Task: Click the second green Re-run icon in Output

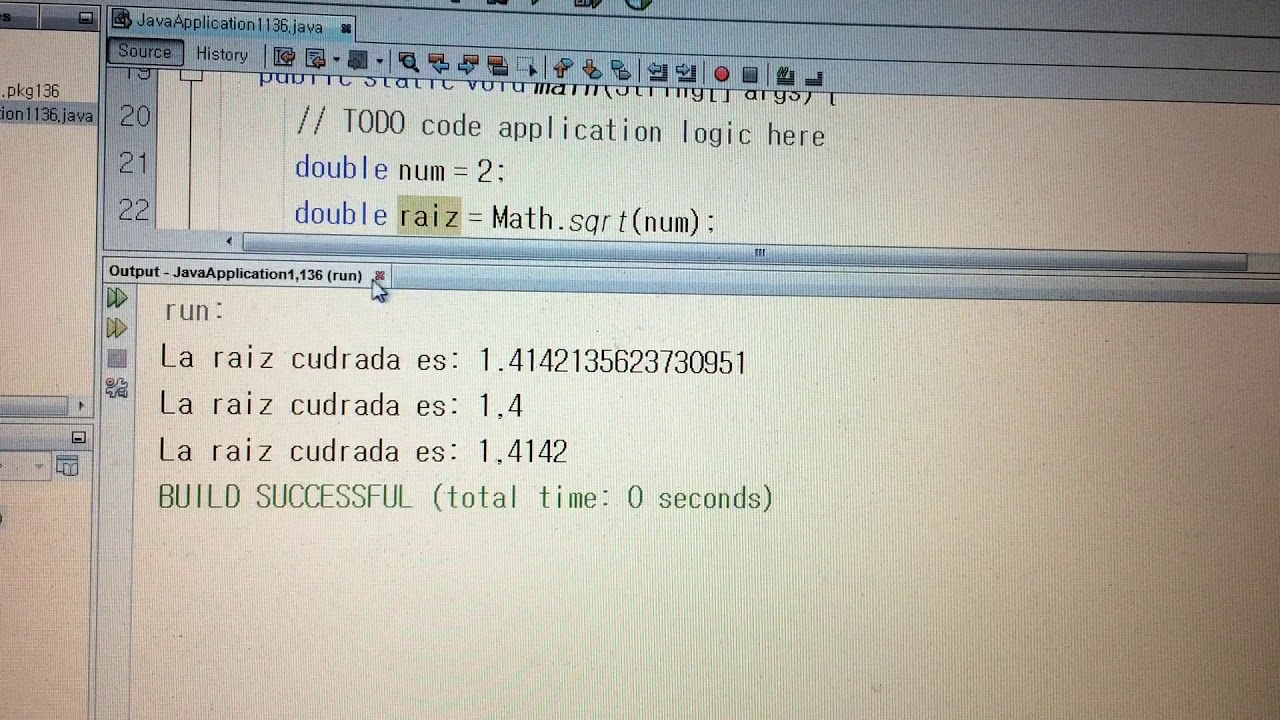Action: click(x=117, y=328)
